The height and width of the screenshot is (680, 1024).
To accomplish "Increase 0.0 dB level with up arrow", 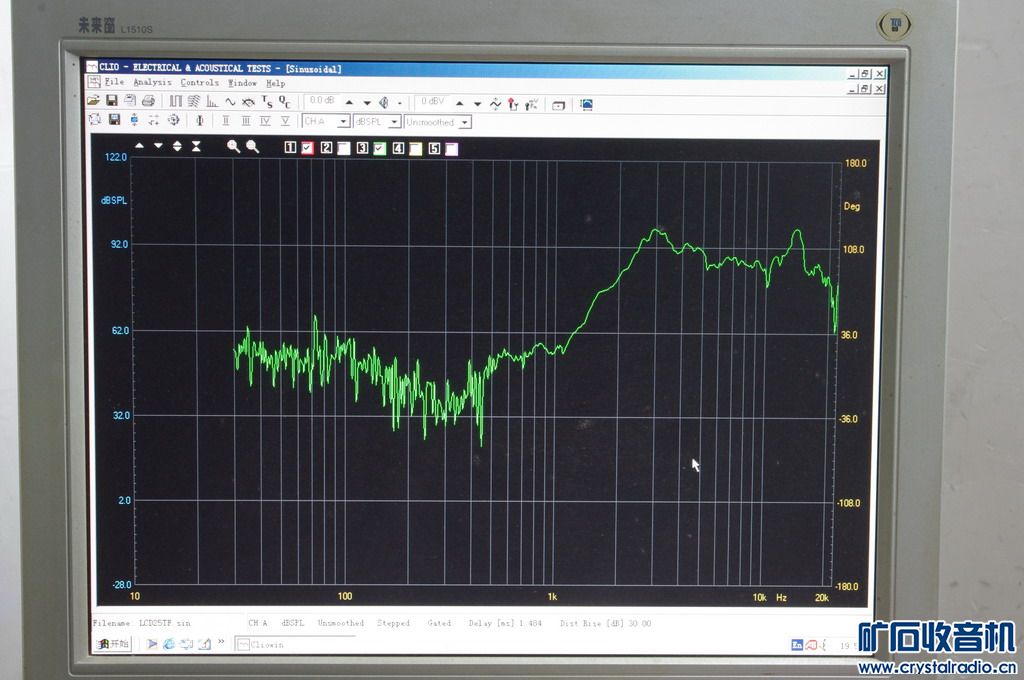I will pos(349,103).
